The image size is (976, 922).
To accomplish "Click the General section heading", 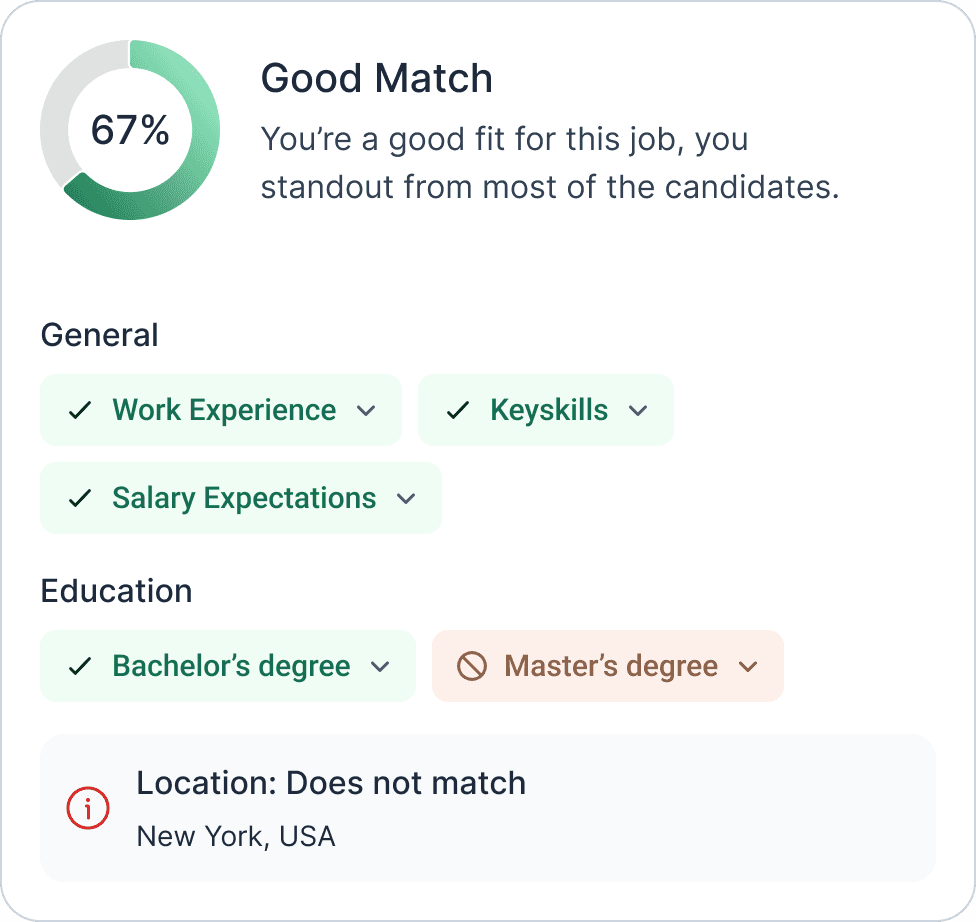I will pyautogui.click(x=99, y=336).
